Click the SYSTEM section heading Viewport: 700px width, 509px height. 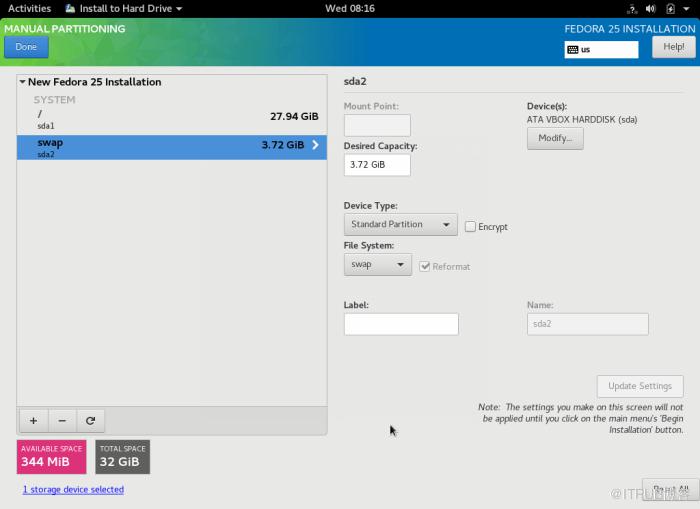coord(54,100)
